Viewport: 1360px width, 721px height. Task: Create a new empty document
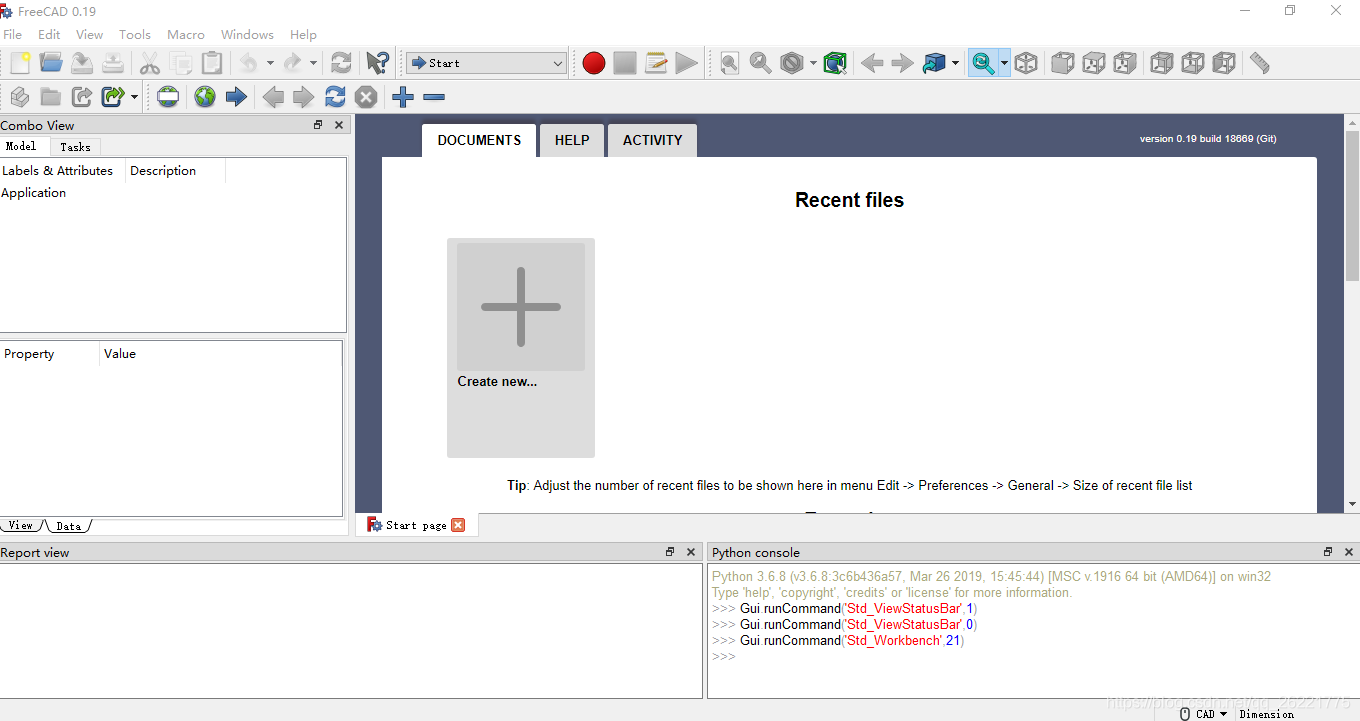click(x=20, y=63)
